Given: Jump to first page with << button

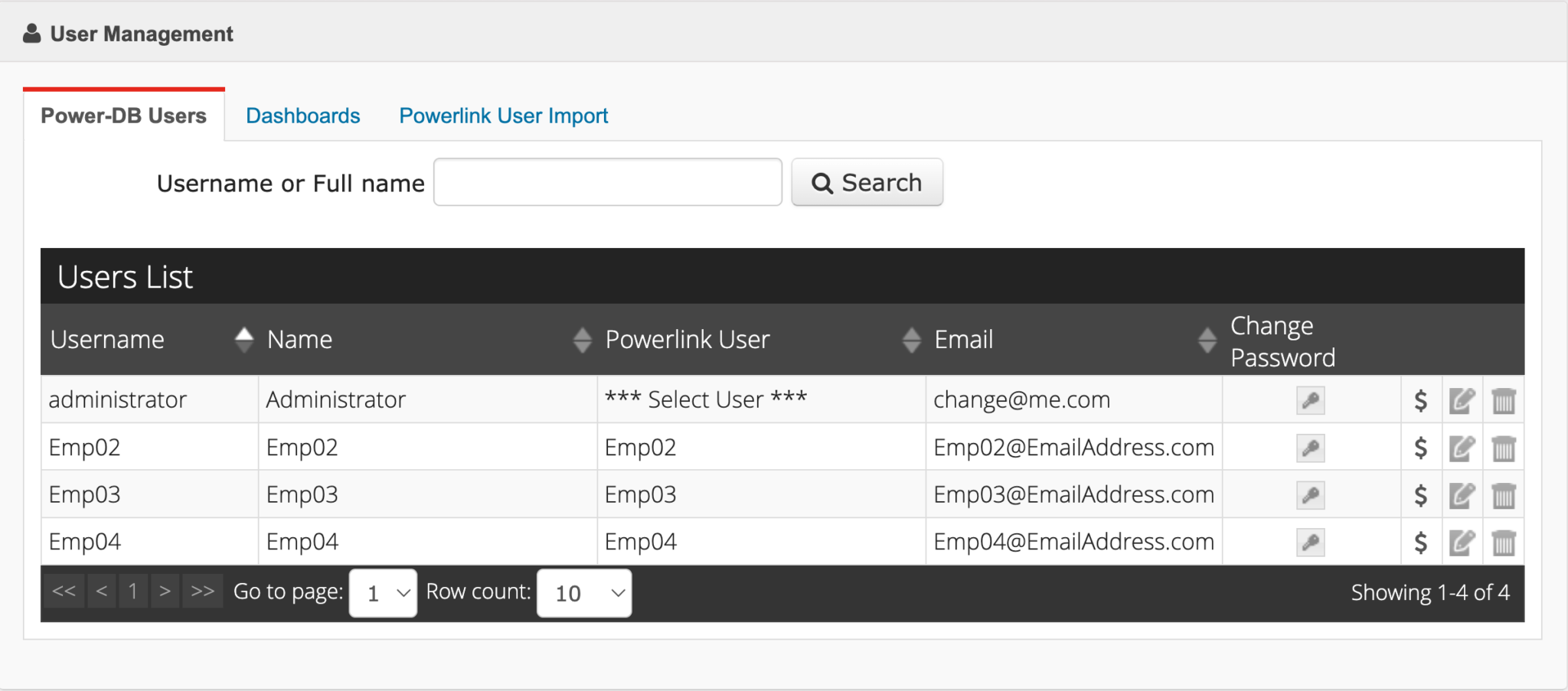Looking at the screenshot, I should (64, 592).
